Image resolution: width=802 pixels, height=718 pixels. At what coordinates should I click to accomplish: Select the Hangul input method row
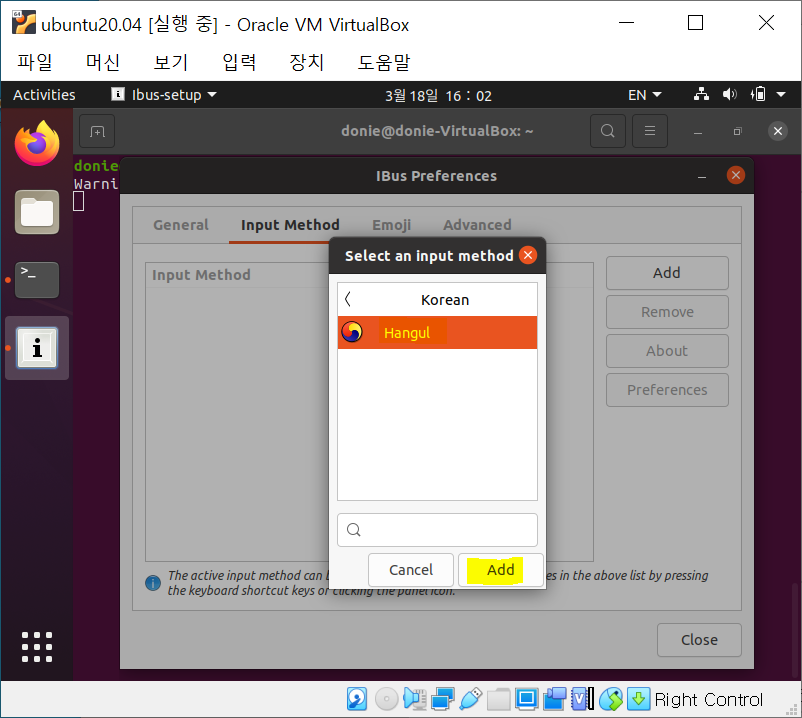click(437, 333)
